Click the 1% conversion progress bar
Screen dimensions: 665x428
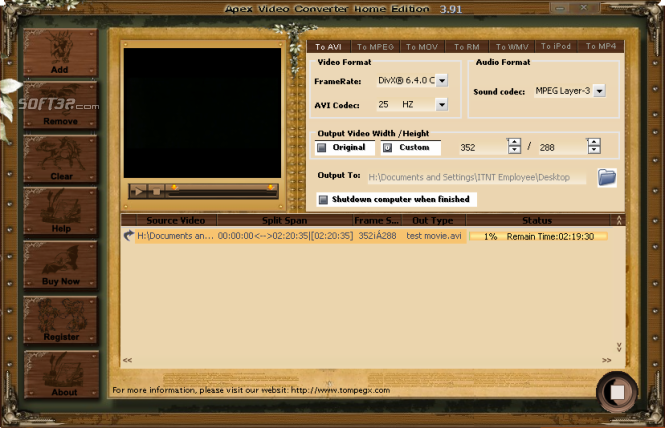(538, 236)
